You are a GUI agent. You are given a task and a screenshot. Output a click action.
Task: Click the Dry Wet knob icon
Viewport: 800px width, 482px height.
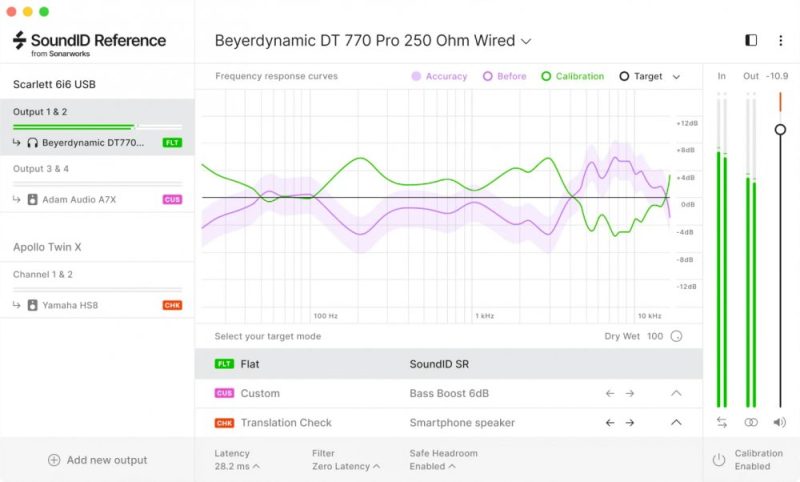click(676, 337)
